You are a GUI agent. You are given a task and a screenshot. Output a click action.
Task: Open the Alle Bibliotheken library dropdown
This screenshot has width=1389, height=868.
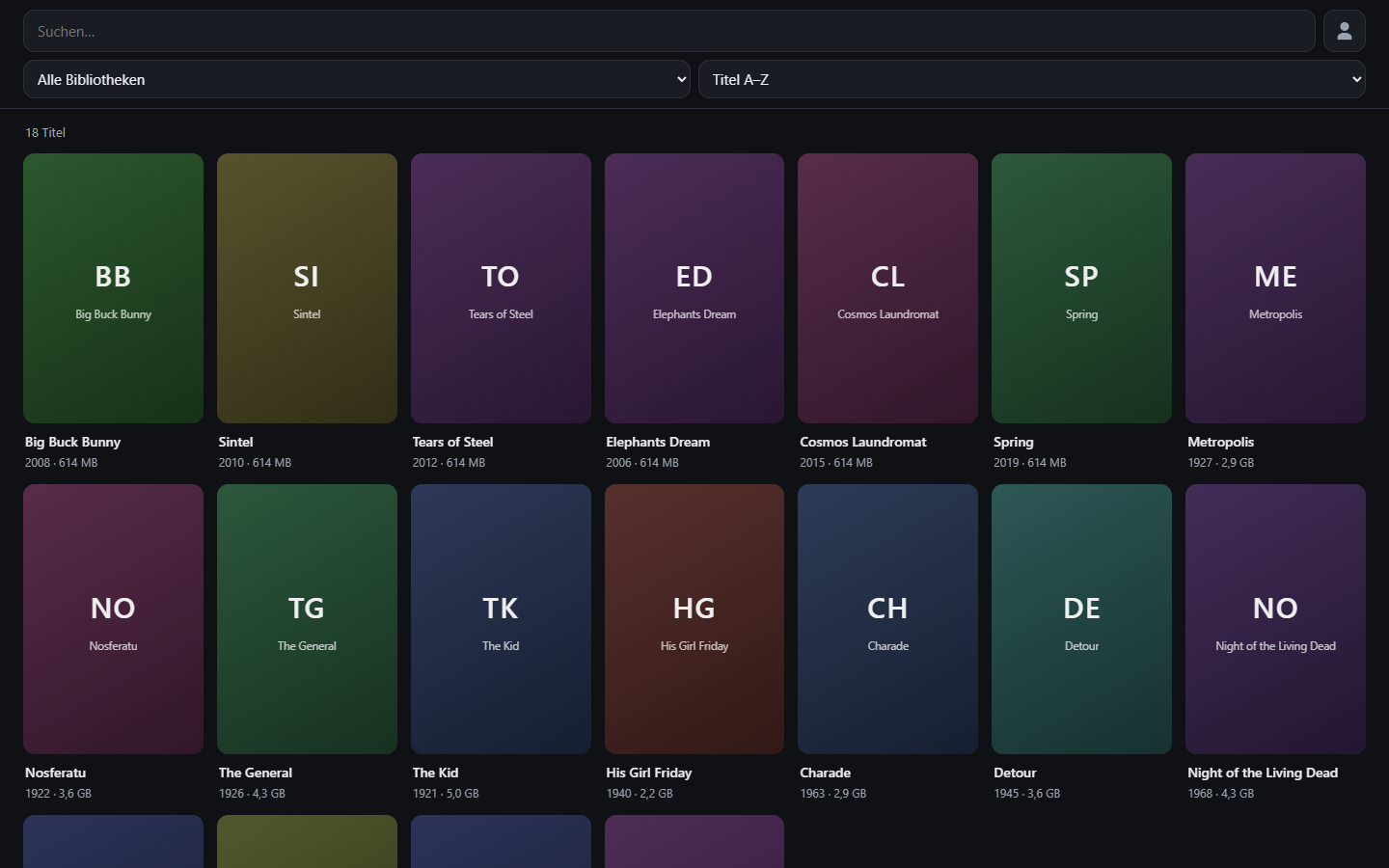[x=356, y=79]
